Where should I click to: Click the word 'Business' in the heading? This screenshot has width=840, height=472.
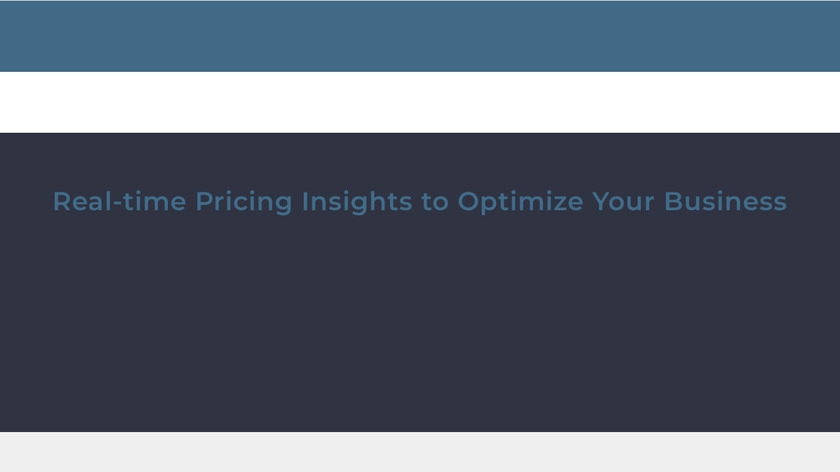[x=725, y=201]
